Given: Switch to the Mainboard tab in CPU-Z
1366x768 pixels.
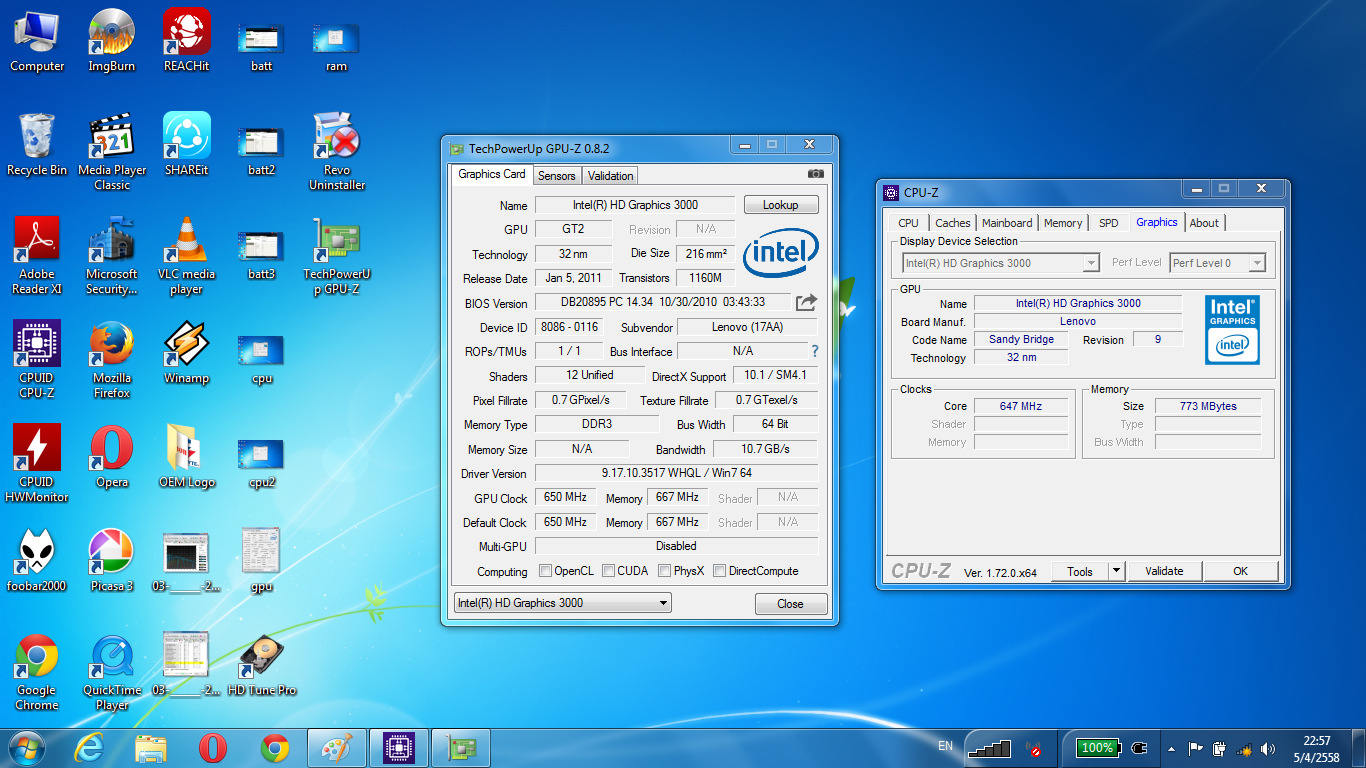Looking at the screenshot, I should (x=1006, y=223).
